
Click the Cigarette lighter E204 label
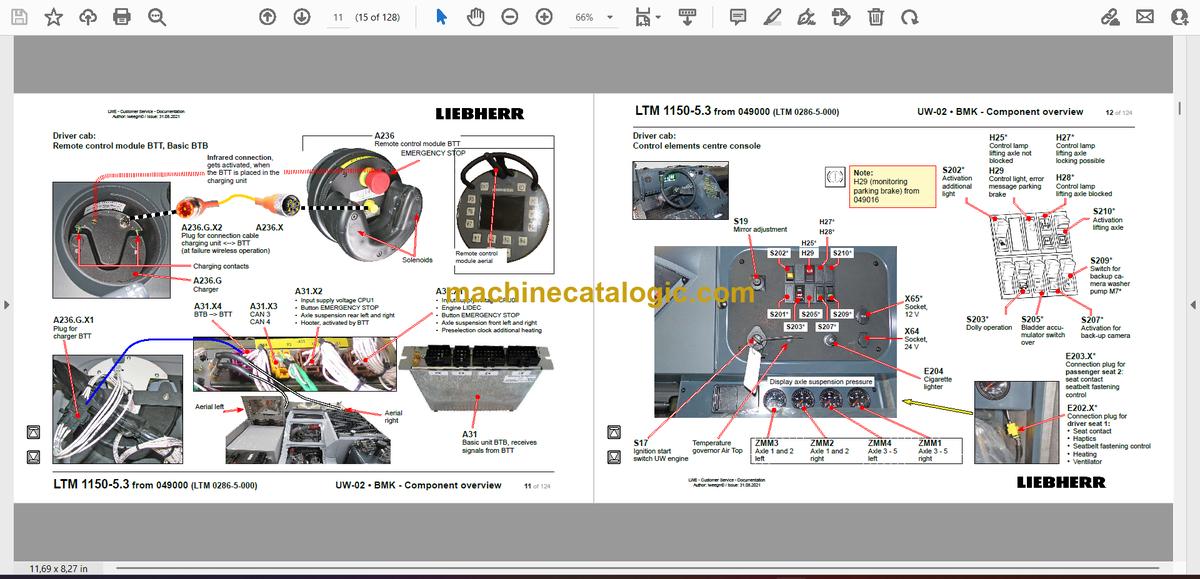coord(939,379)
